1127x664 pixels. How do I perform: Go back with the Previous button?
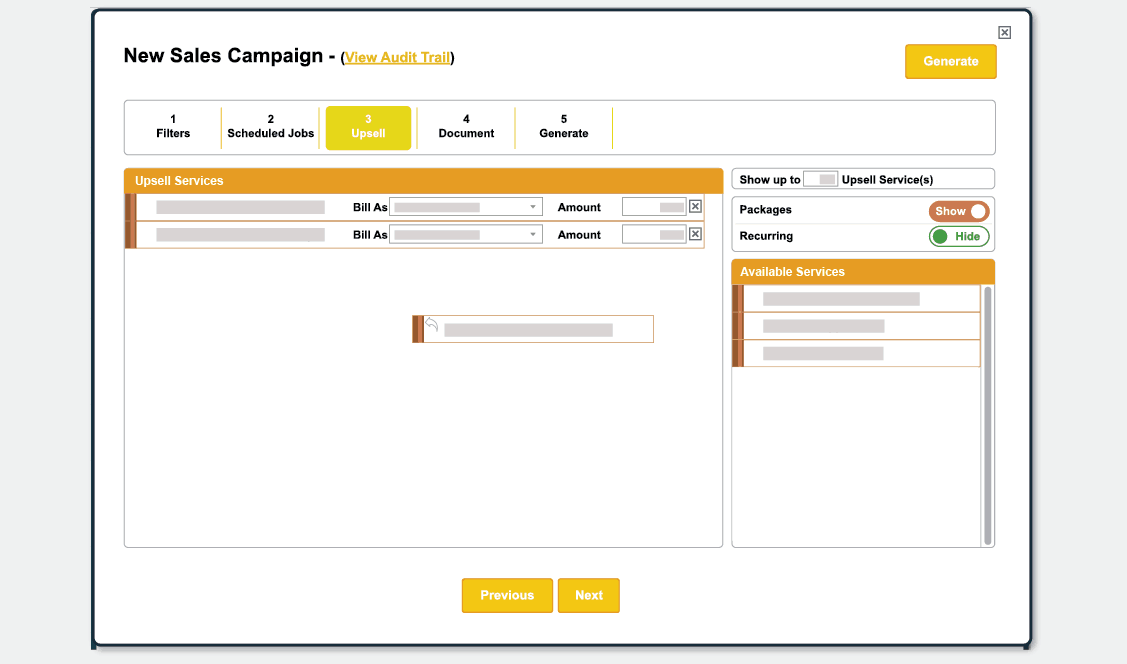tap(507, 596)
